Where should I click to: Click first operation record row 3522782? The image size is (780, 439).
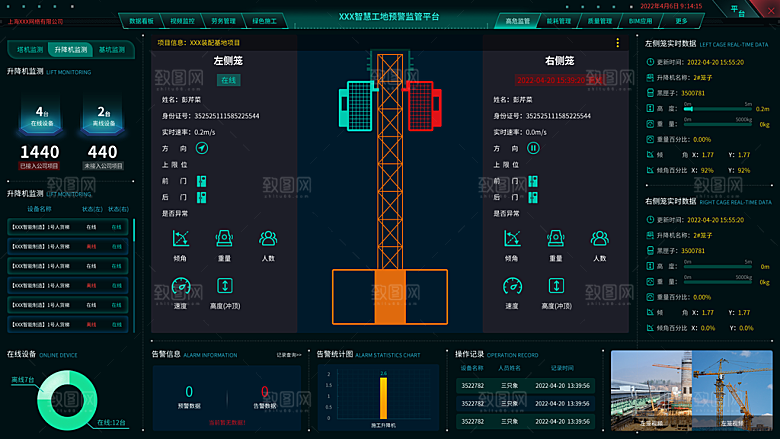tap(525, 386)
